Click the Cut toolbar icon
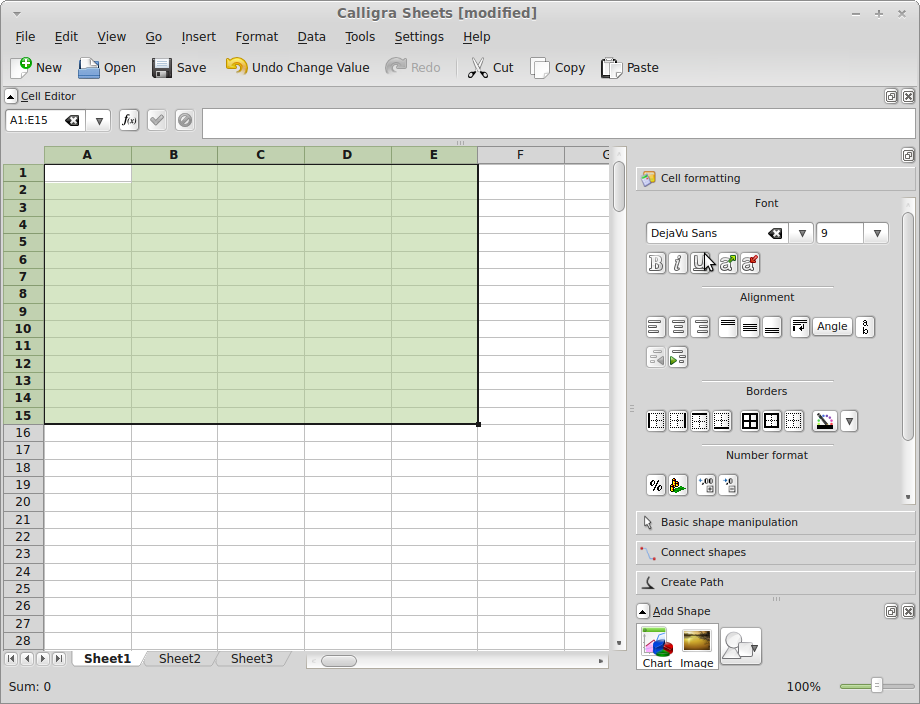 click(490, 68)
